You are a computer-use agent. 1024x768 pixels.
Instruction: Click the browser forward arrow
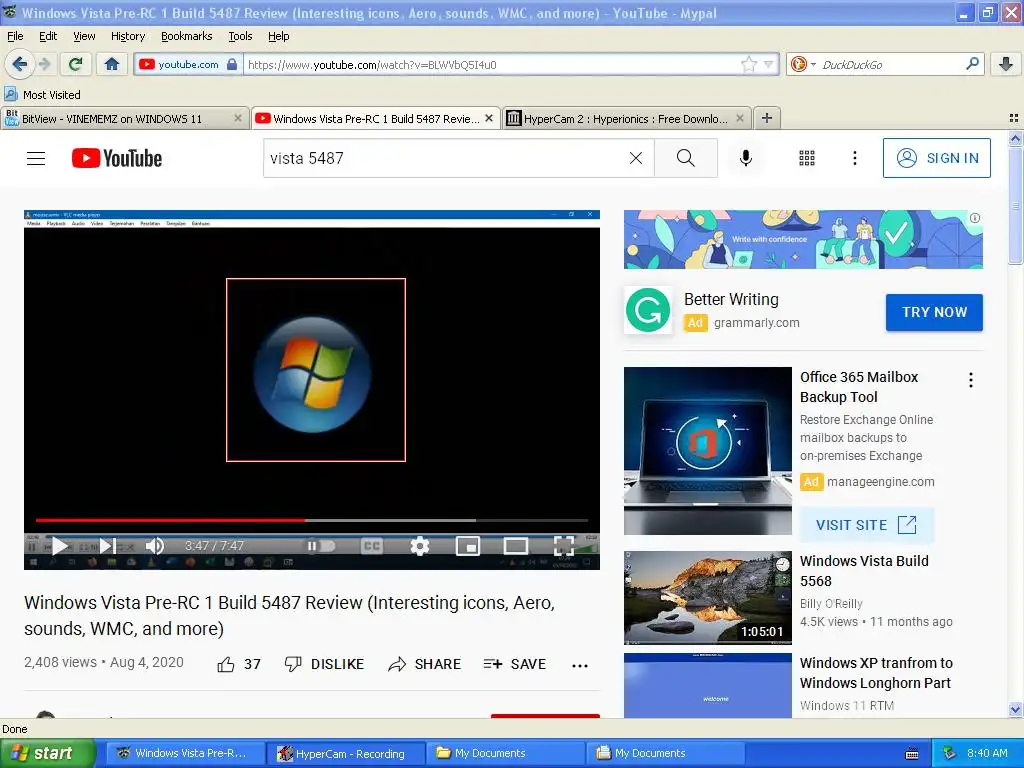pos(44,64)
